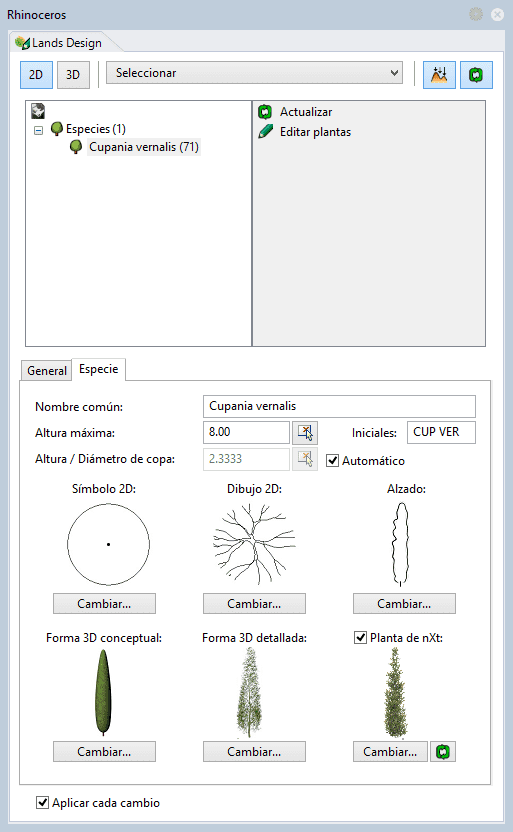513x832 pixels.
Task: Click Cambiar button under Alzado
Action: (x=404, y=604)
